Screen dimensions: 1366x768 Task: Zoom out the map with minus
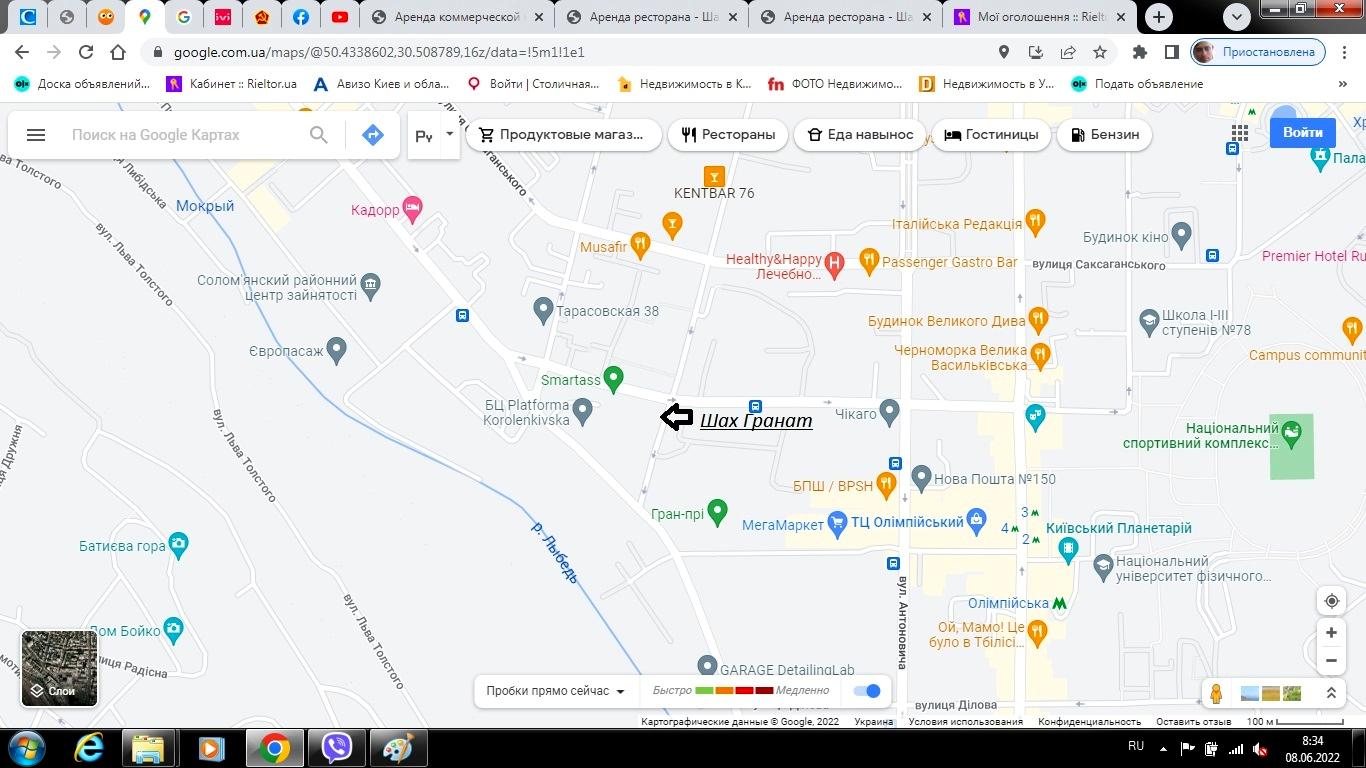1331,660
